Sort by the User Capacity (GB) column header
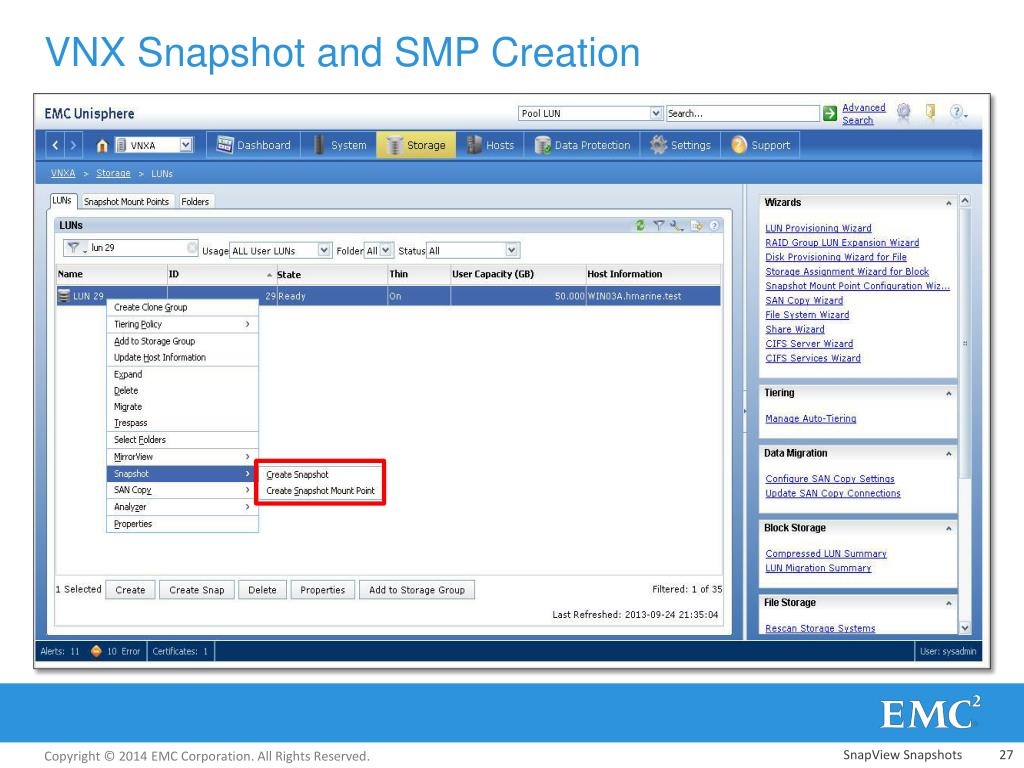This screenshot has width=1024, height=768. coord(517,274)
